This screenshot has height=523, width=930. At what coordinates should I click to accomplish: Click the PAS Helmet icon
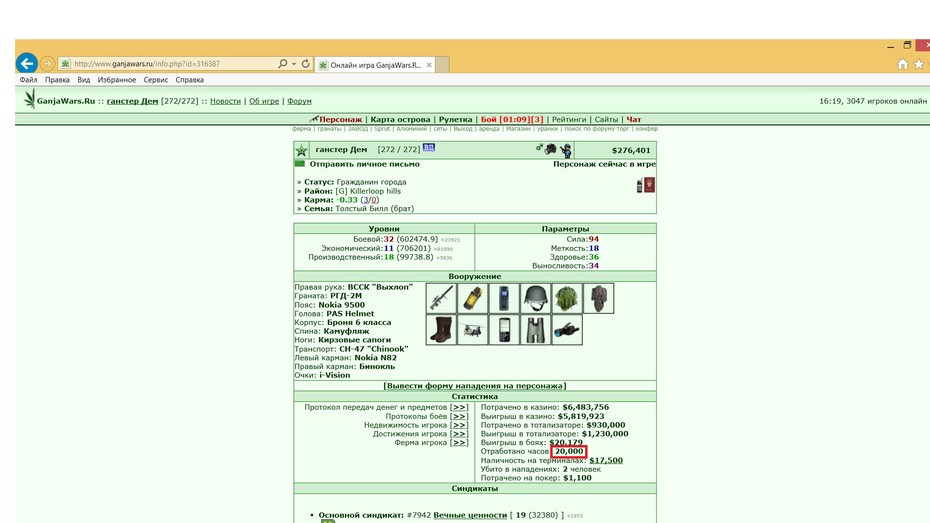tap(536, 298)
